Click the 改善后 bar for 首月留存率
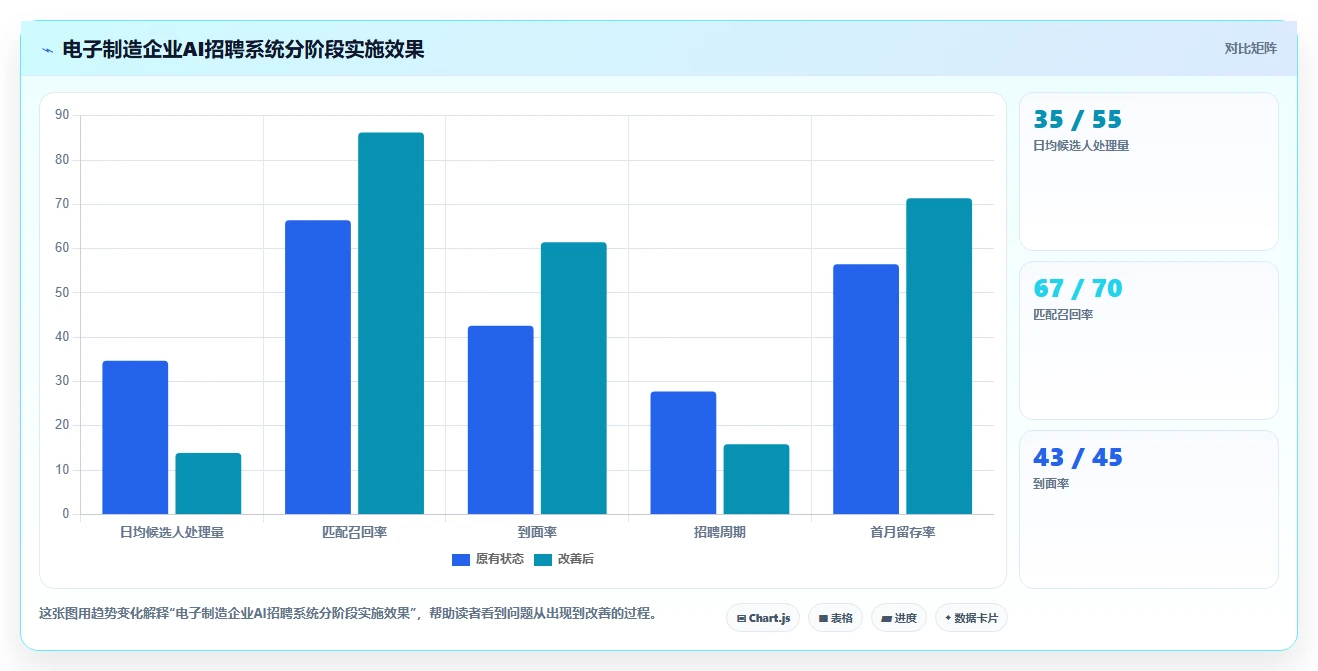The height and width of the screenshot is (671, 1318). (x=939, y=356)
